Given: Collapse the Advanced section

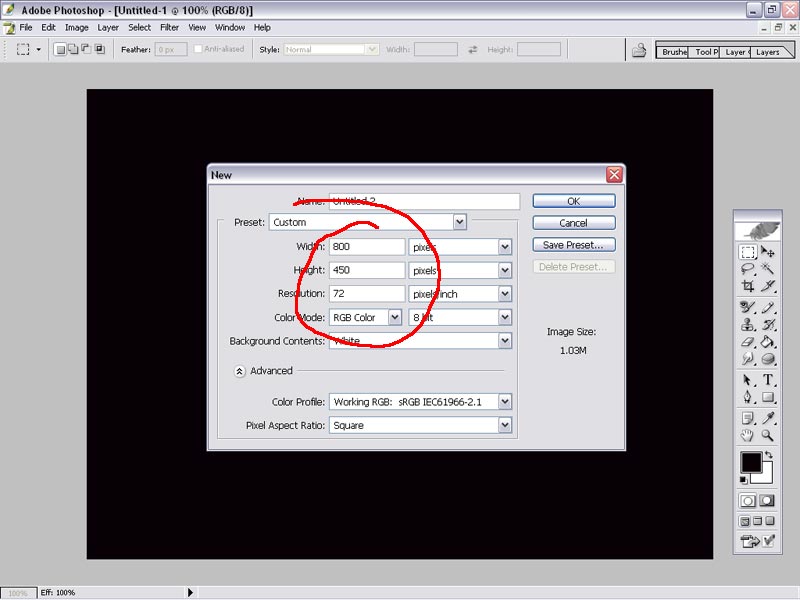Looking at the screenshot, I should tap(240, 371).
